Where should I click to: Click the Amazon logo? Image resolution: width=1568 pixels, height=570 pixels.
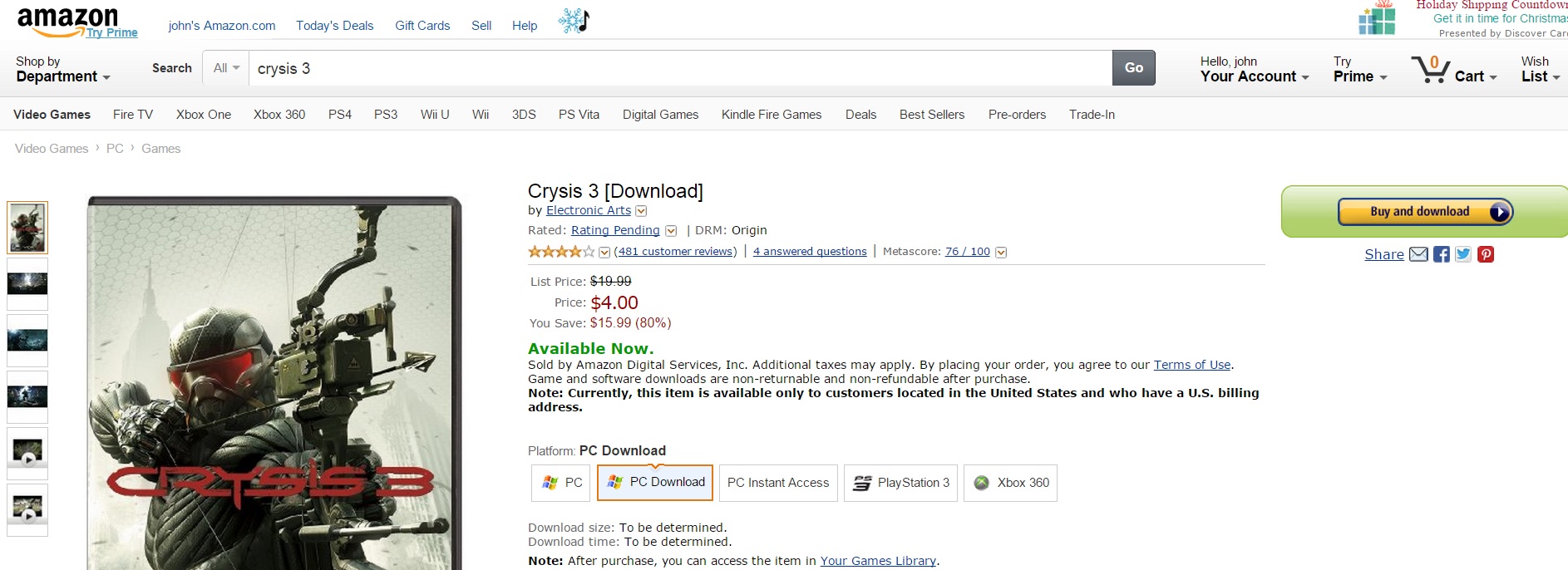(68, 21)
